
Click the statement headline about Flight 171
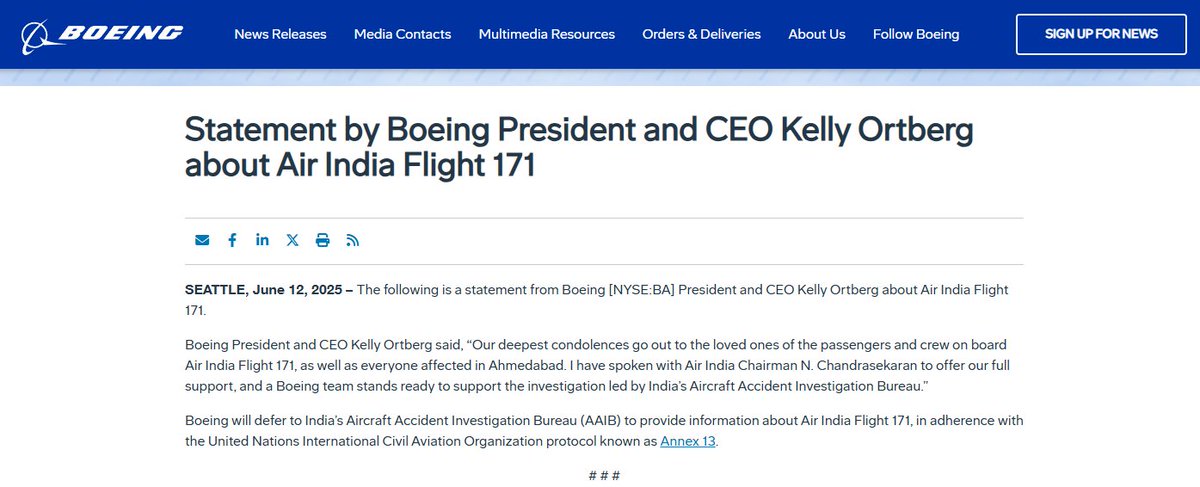point(578,147)
